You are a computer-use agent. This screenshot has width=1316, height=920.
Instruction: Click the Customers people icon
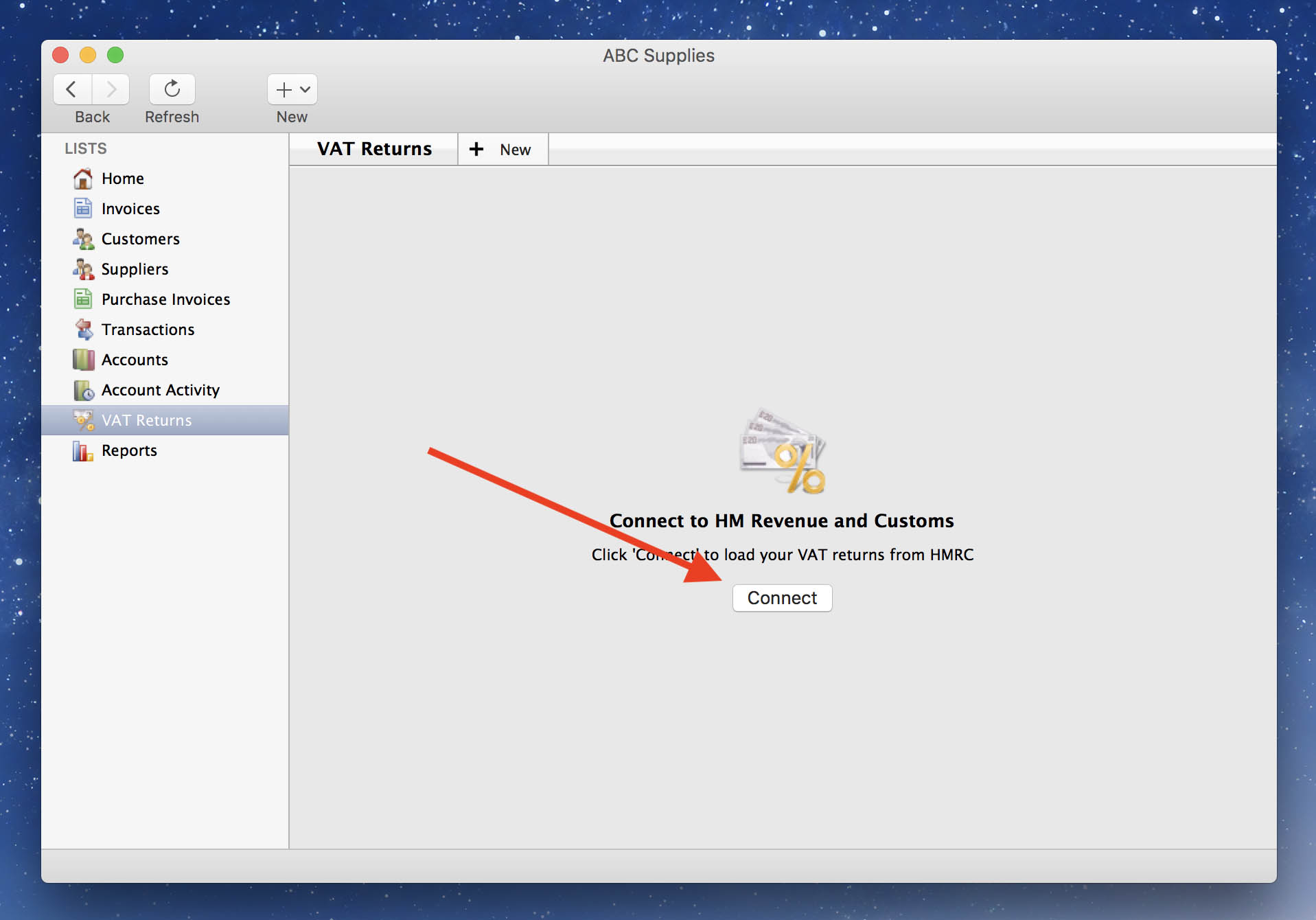[83, 239]
